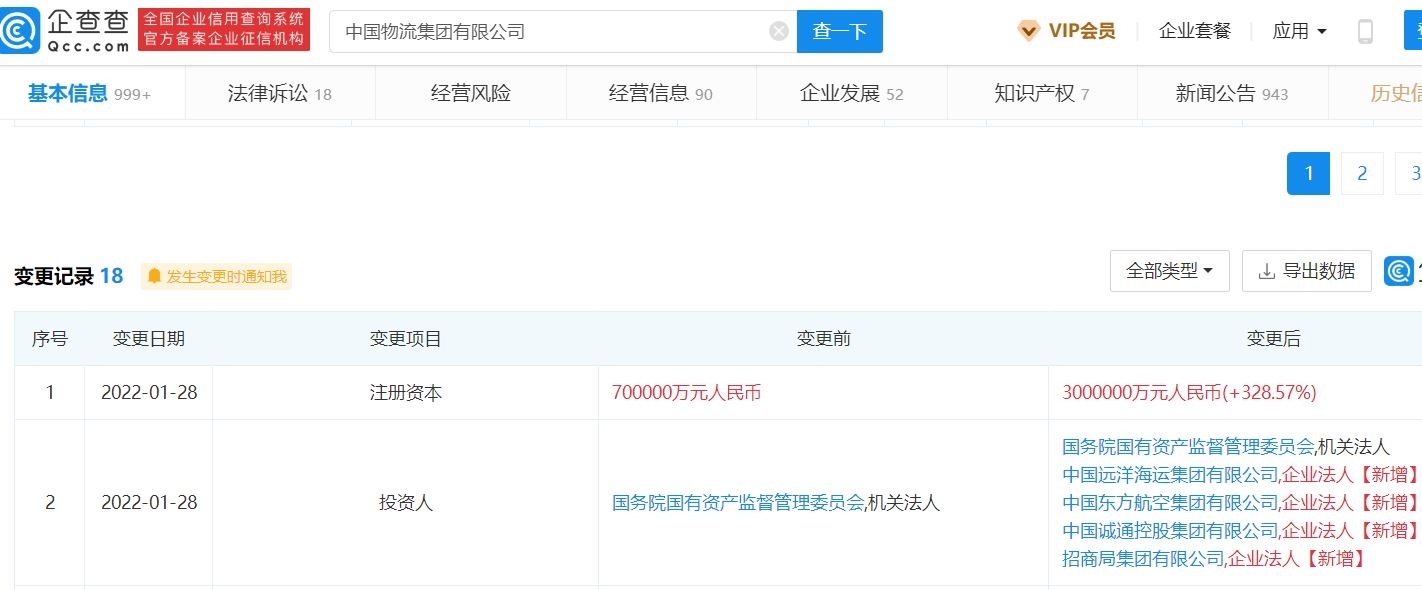Open 国务院国有资产监督管理委员会 link in 变更前 column
Viewport: 1422px width, 590px height.
pyautogui.click(x=738, y=503)
